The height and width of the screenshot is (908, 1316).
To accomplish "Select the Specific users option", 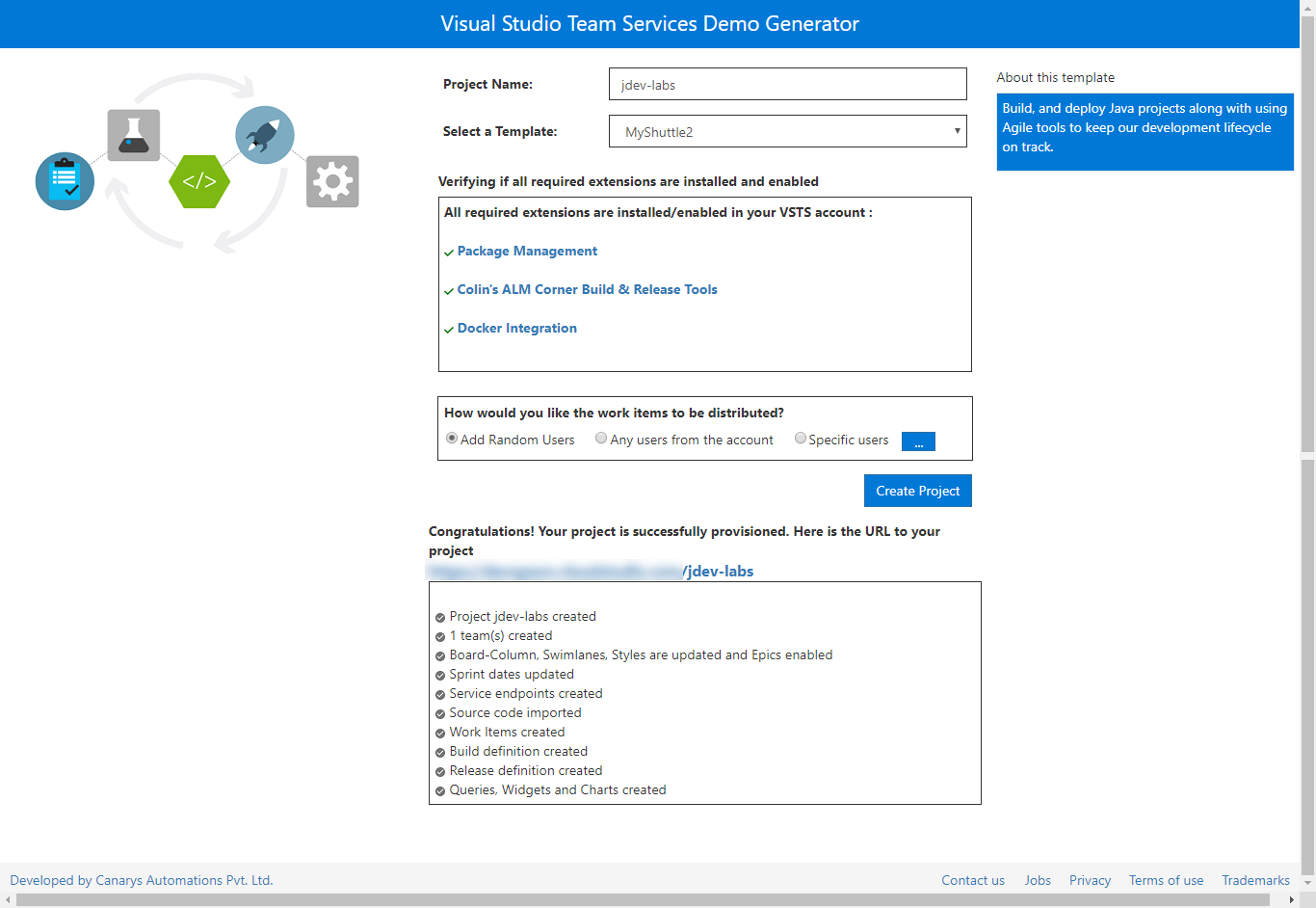I will click(801, 438).
